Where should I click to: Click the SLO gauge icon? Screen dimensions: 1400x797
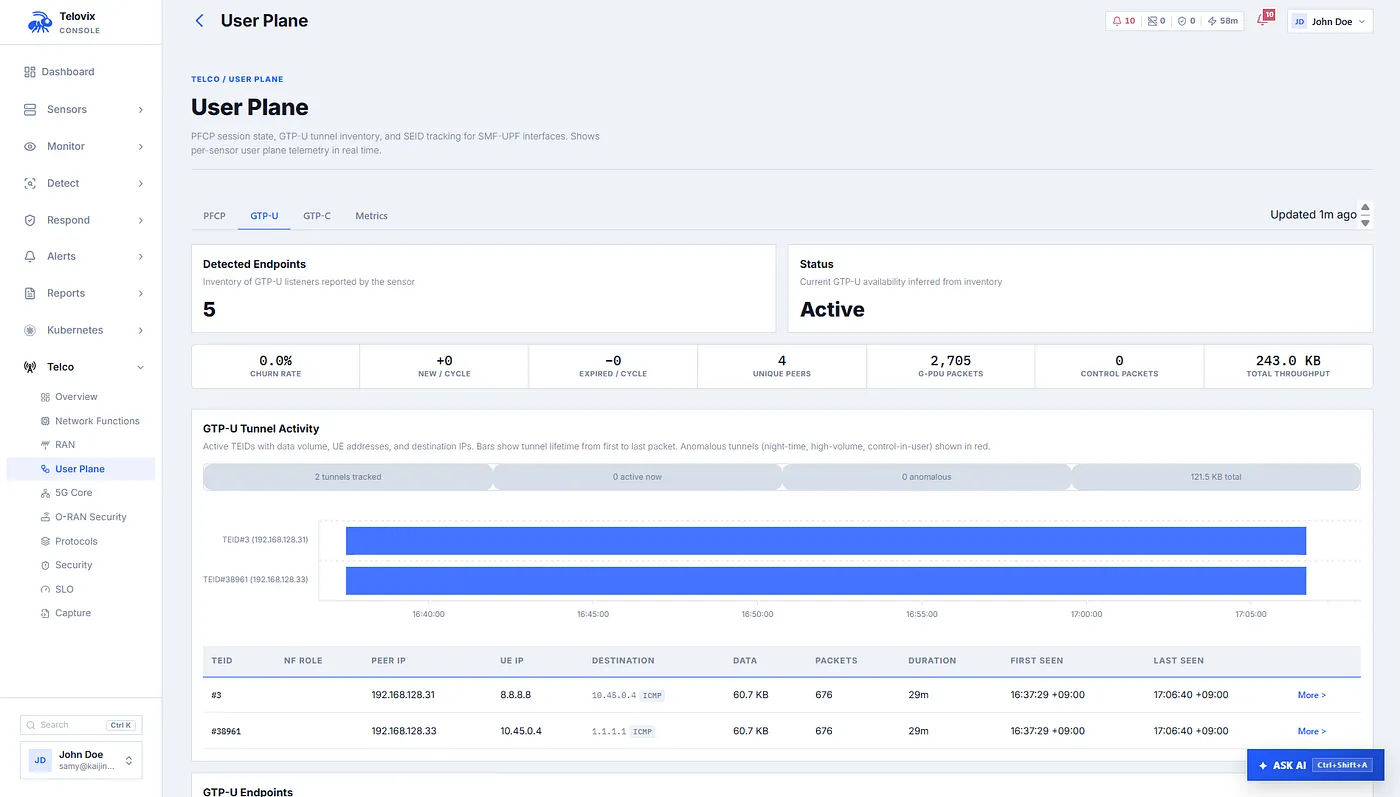click(45, 589)
